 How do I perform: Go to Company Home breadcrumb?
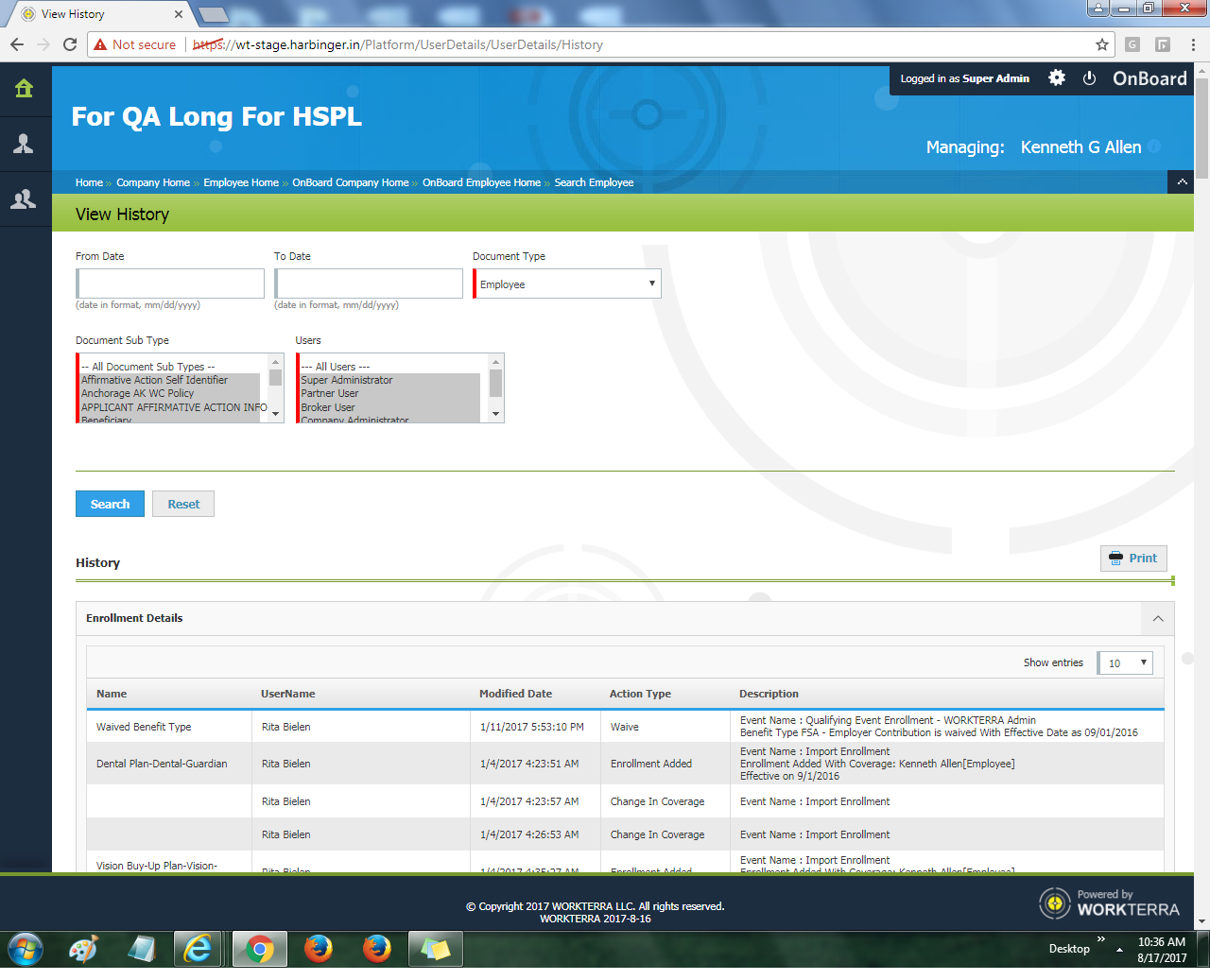(153, 182)
